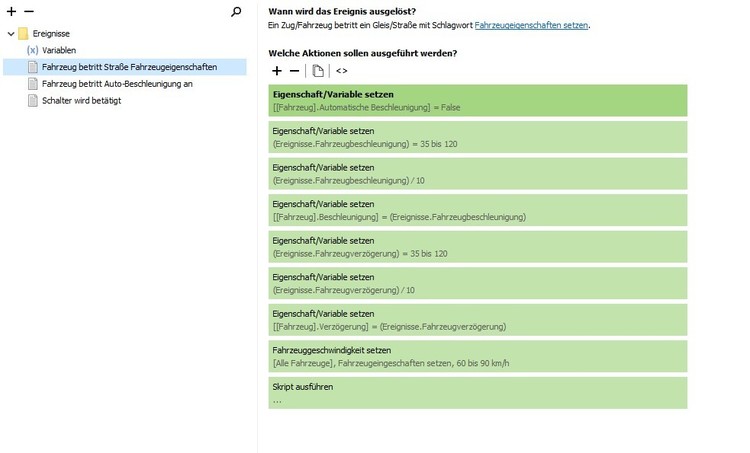Select the Automatische Beschleunigung = False action

point(479,100)
